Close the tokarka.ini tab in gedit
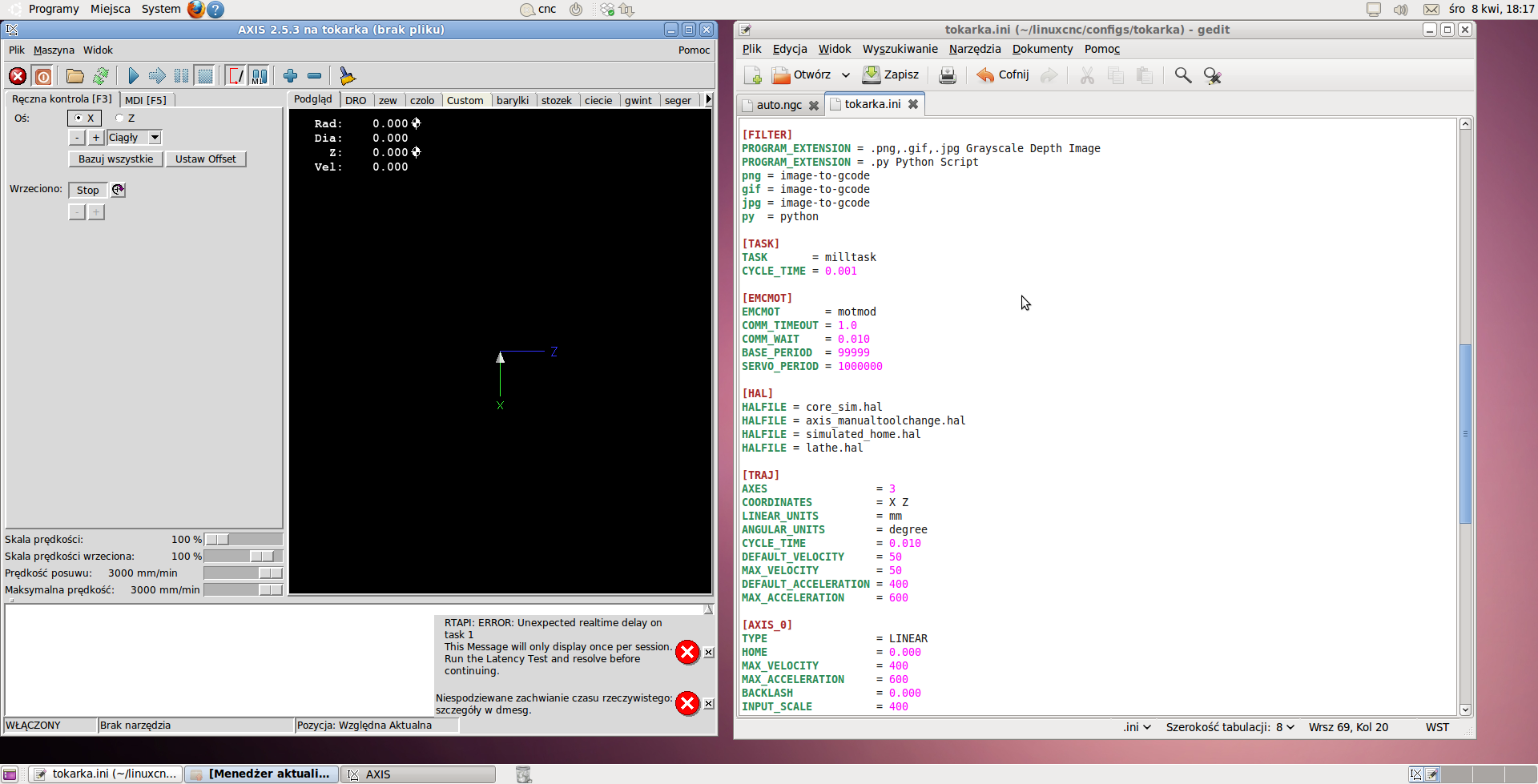The height and width of the screenshot is (784, 1538). point(913,104)
